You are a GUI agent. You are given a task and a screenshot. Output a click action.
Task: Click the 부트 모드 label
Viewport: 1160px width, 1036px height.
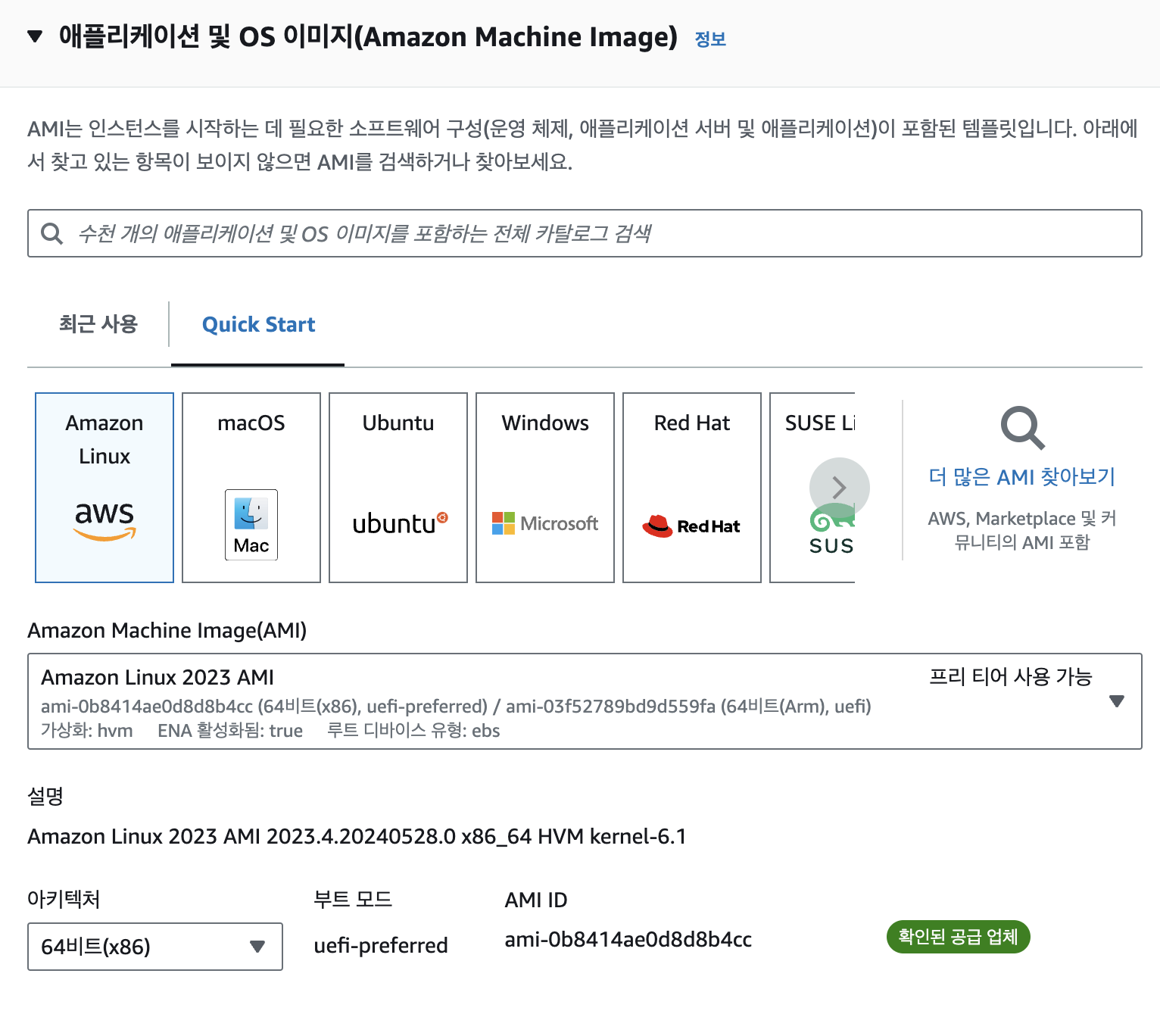coord(353,900)
